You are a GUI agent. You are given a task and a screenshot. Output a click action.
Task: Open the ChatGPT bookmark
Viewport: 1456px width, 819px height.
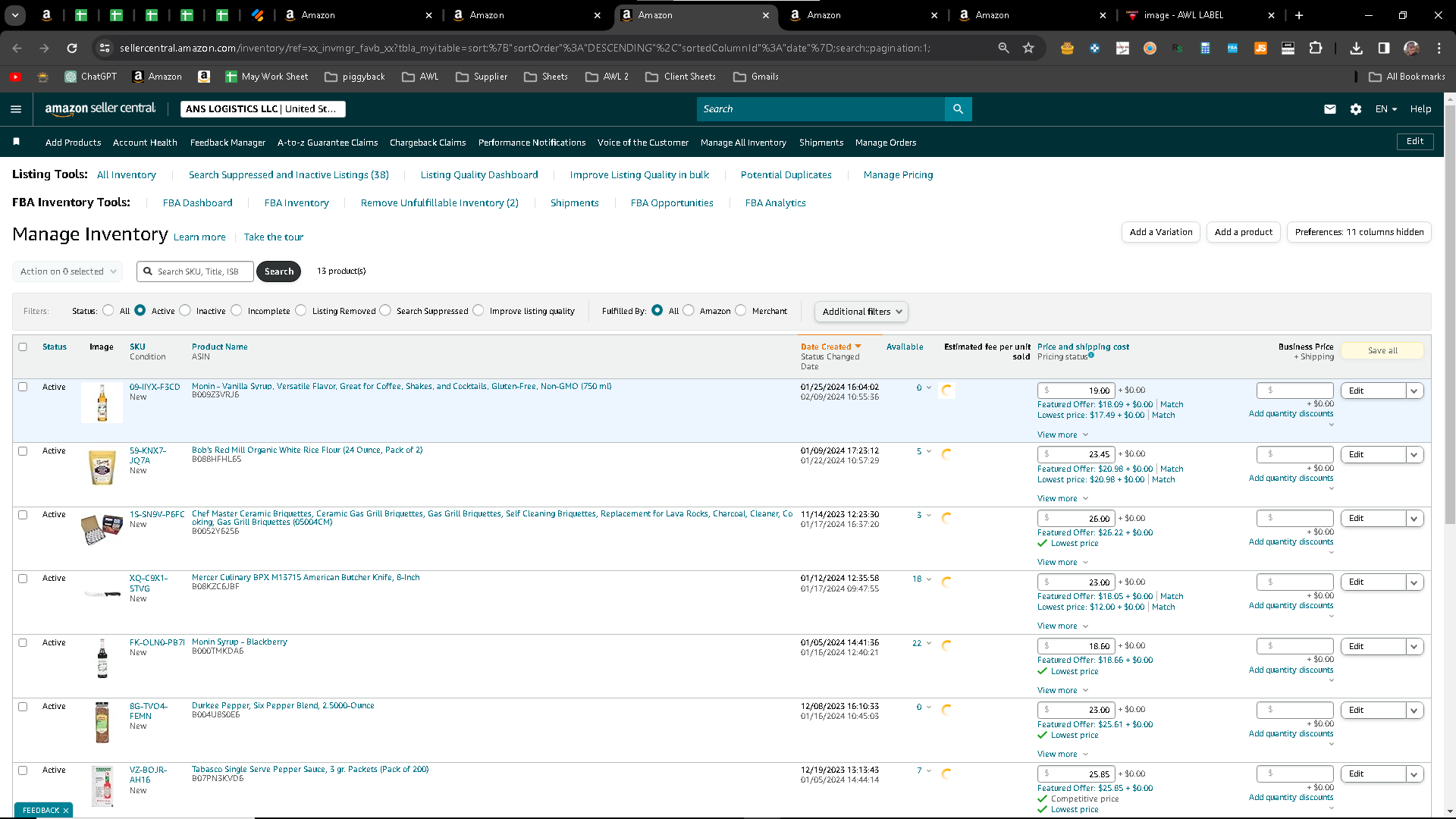point(91,77)
